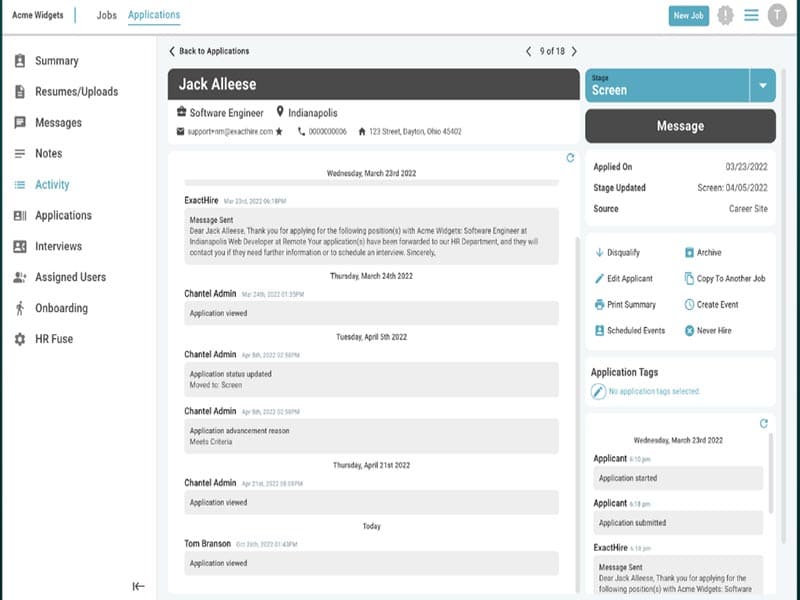Click the Disqualify arrow icon

click(x=599, y=253)
